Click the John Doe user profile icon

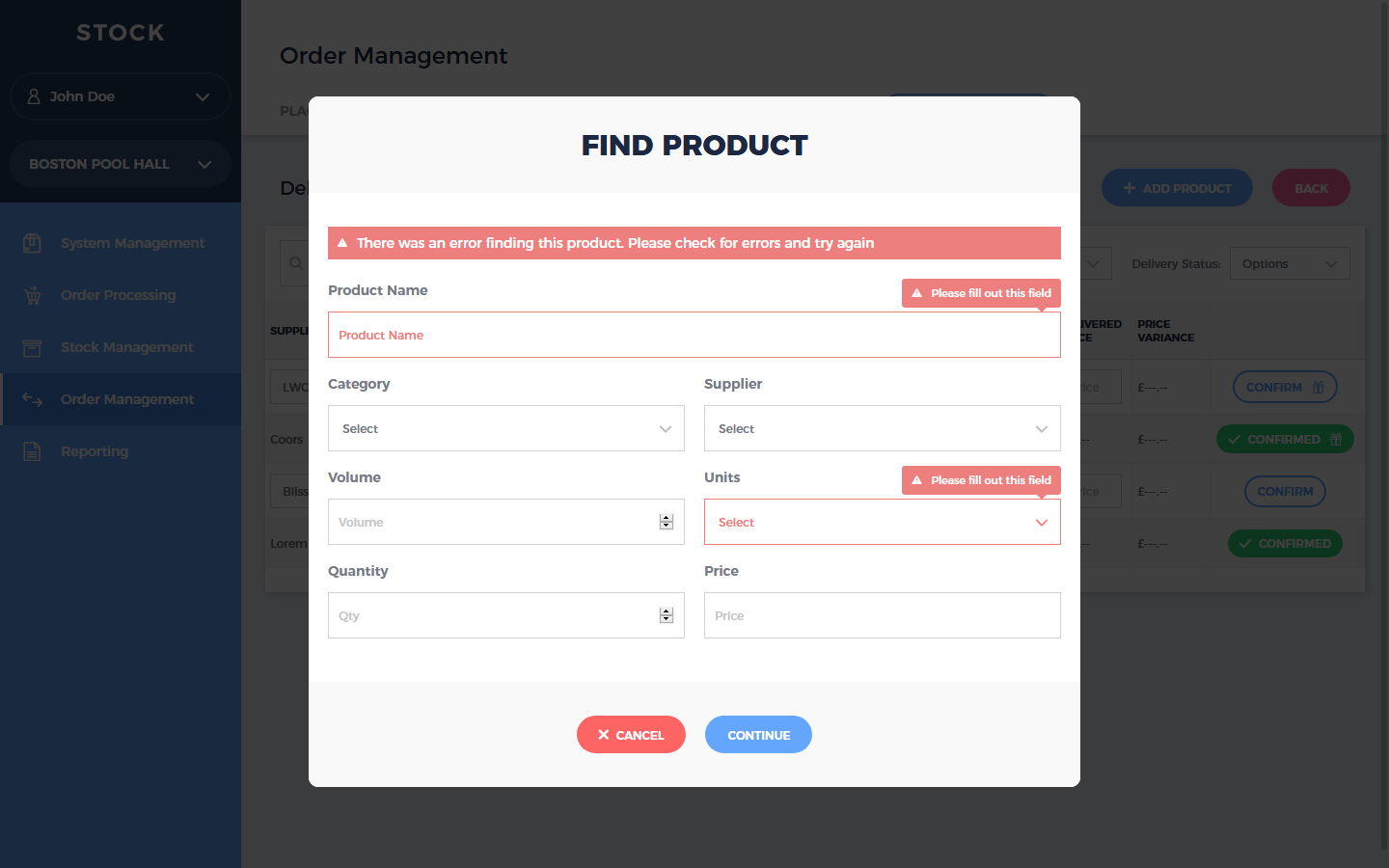click(x=34, y=96)
